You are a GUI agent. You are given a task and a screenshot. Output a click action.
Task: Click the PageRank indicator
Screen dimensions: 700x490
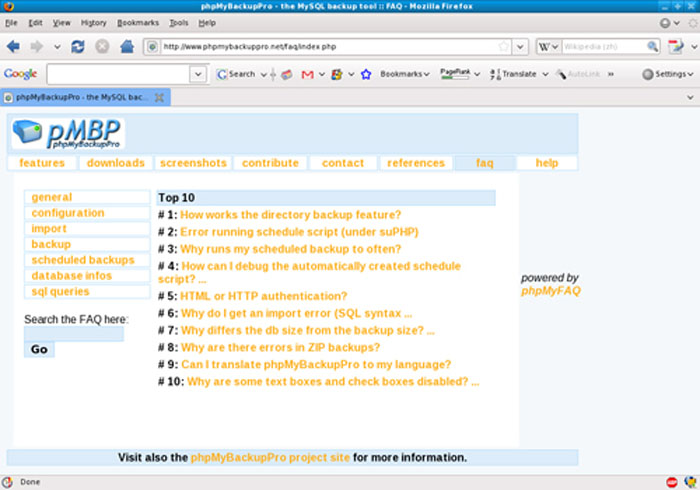(455, 74)
